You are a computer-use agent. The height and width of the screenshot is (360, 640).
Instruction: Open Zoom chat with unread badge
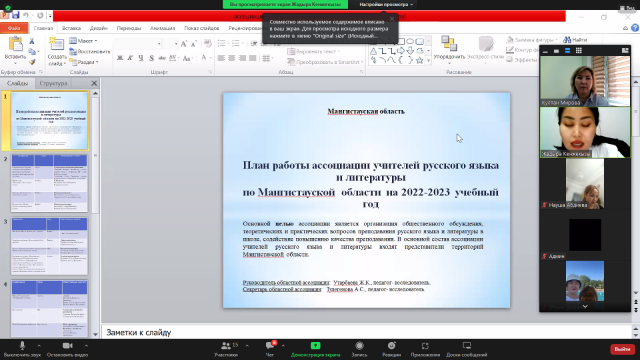(270, 346)
